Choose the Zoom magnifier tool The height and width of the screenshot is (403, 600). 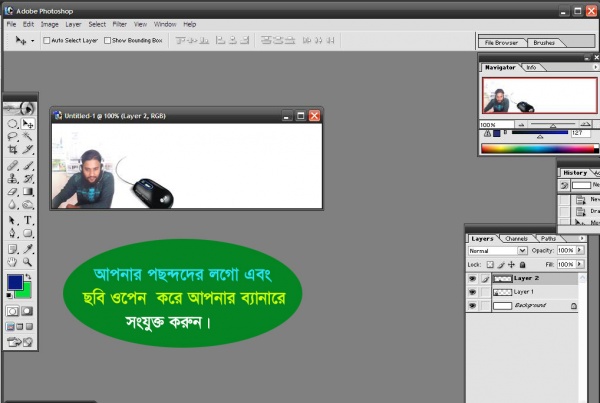point(28,261)
